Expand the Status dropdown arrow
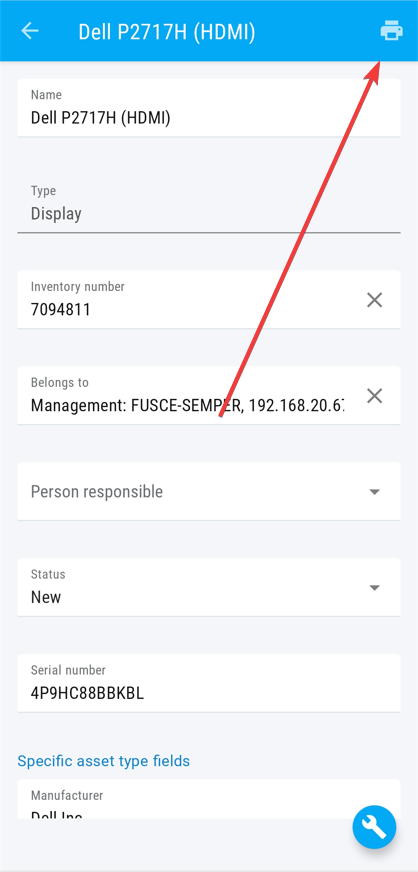Screen dimensions: 418x872 pyautogui.click(x=375, y=588)
